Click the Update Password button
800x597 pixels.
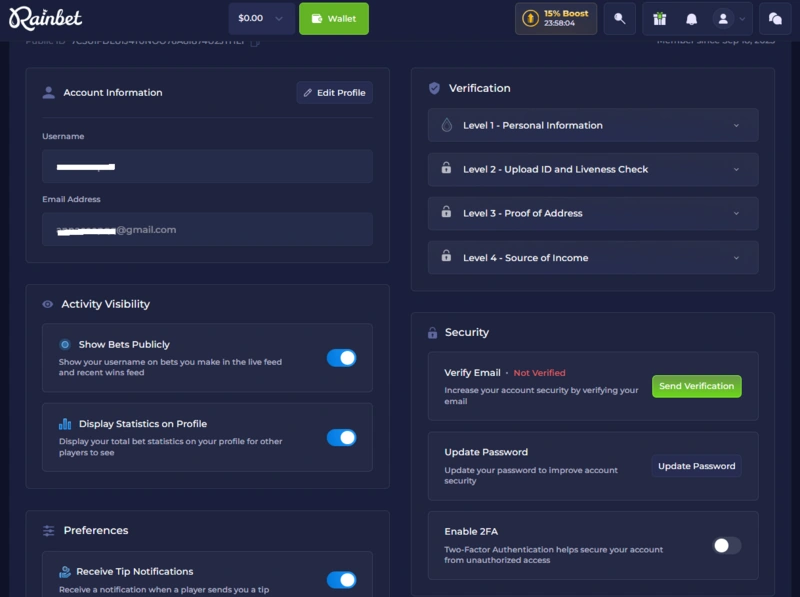click(x=696, y=465)
